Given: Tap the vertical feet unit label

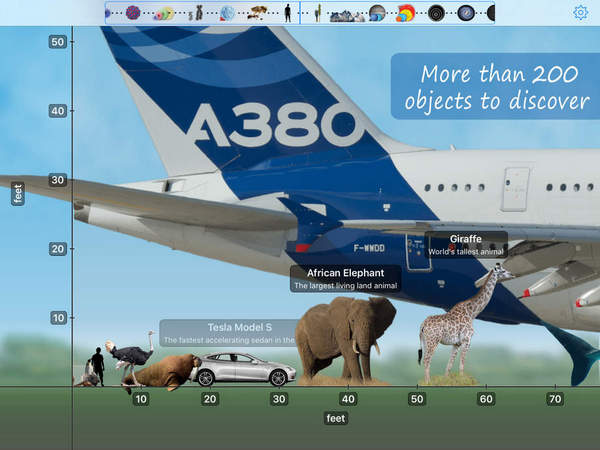Looking at the screenshot, I should click(18, 194).
